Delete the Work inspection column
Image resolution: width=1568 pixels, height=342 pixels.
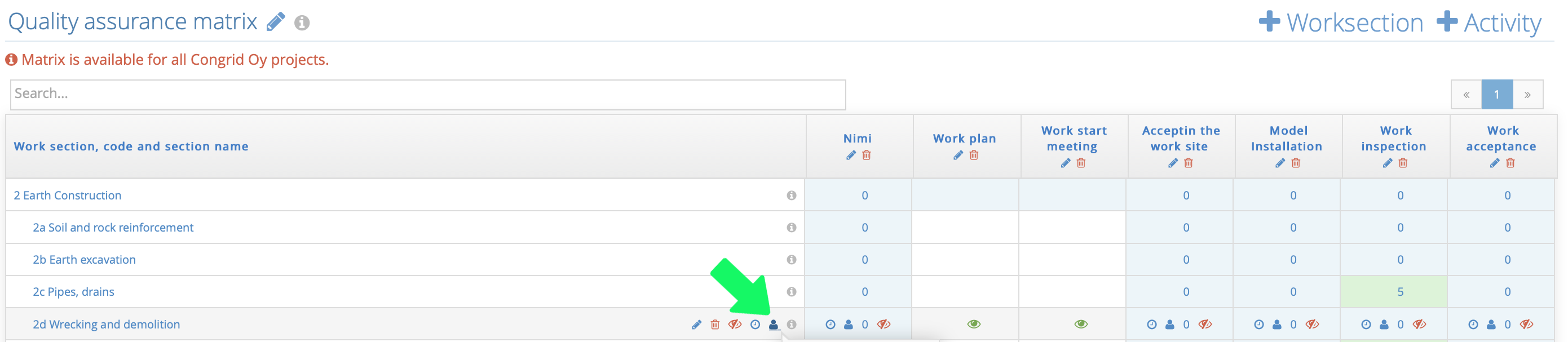click(1403, 163)
